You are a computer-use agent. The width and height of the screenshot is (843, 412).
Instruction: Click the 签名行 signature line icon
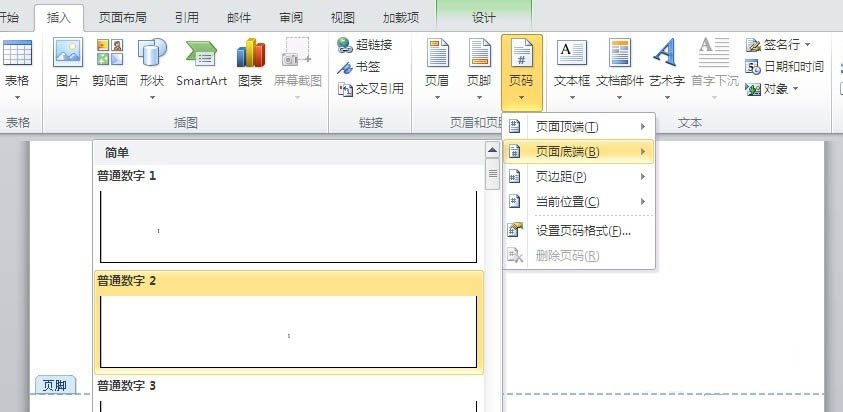(754, 45)
